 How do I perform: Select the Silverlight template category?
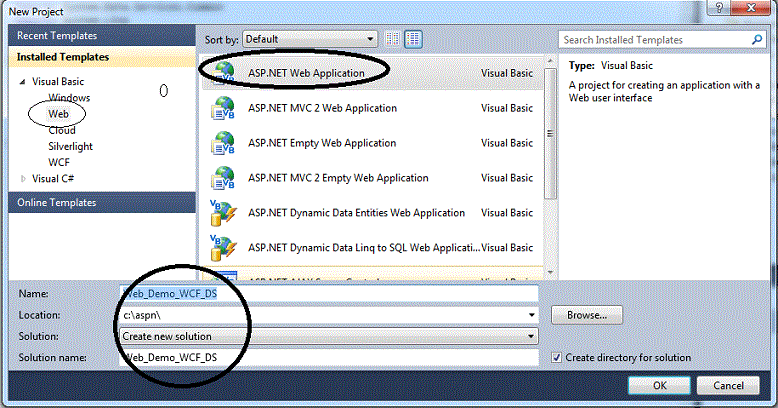[x=70, y=146]
